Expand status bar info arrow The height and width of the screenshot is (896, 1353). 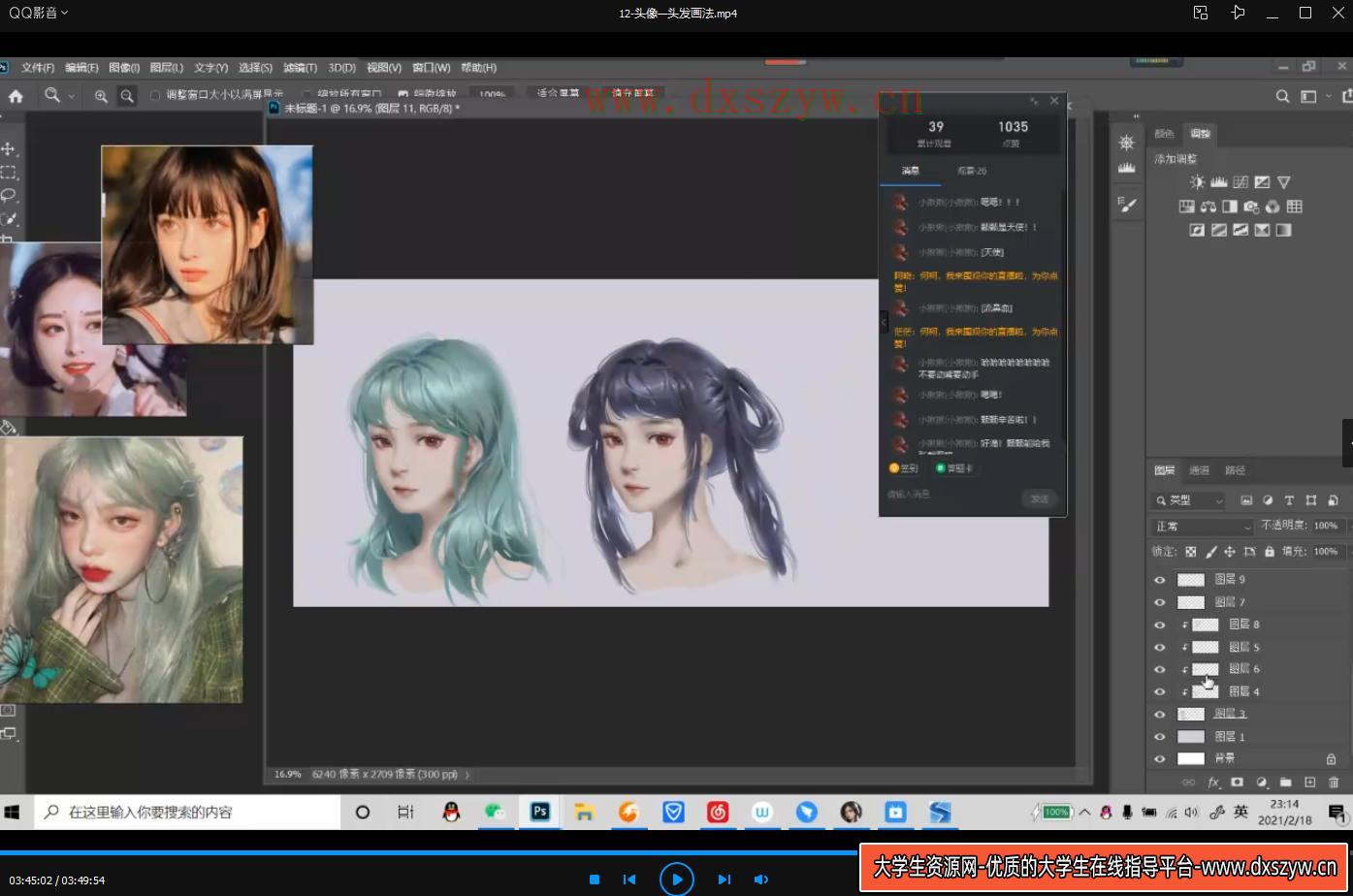[467, 775]
